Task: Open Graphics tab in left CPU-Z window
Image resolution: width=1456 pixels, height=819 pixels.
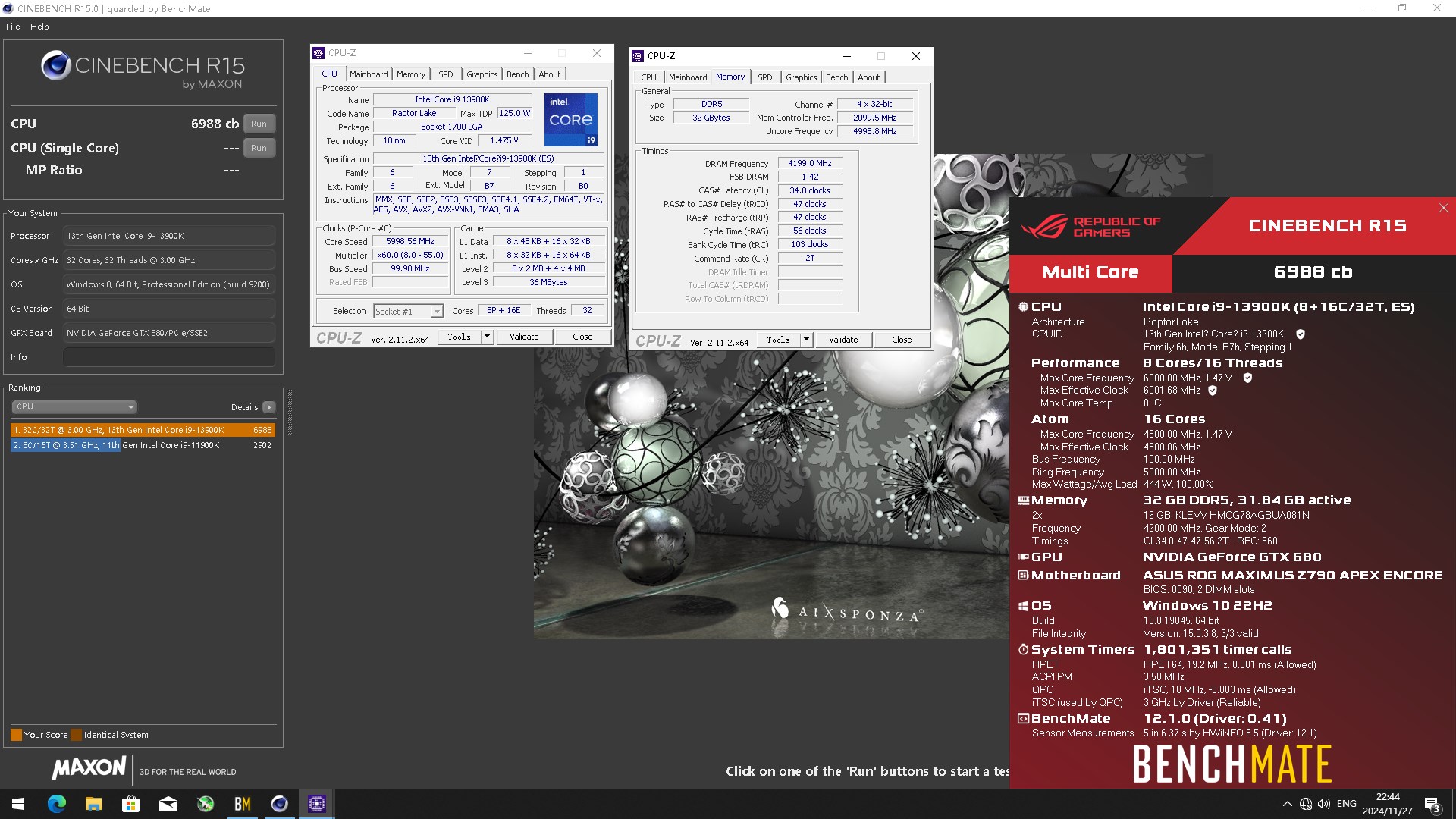Action: click(x=482, y=74)
